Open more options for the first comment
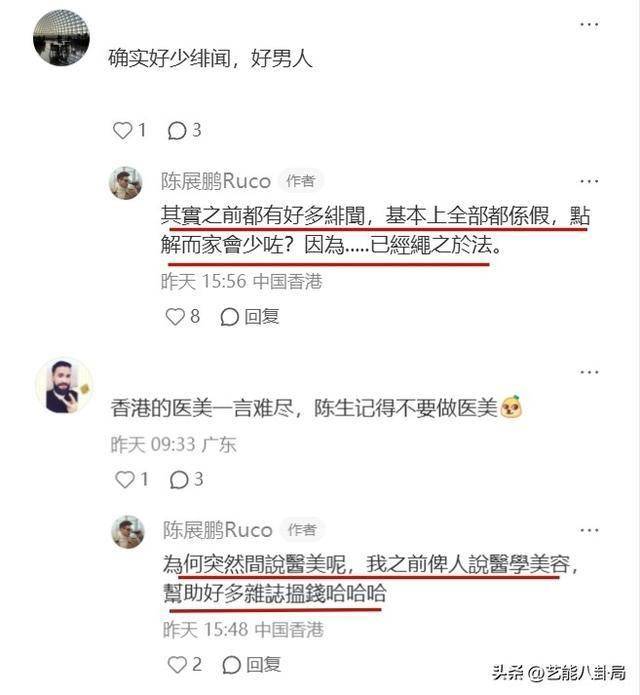Screen dimensions: 640x695 [589, 24]
